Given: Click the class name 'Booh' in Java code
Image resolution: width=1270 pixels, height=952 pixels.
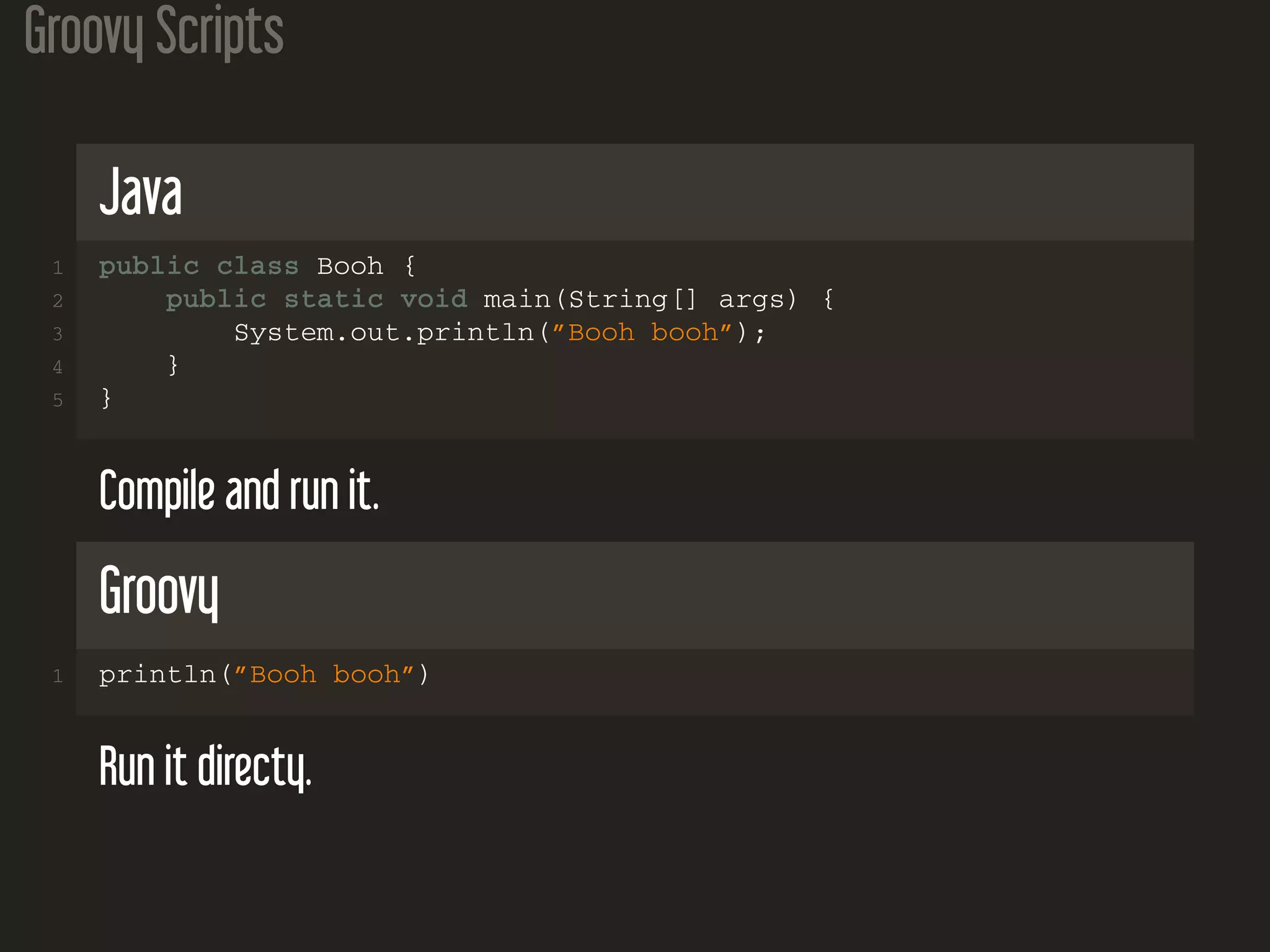Looking at the screenshot, I should (350, 267).
